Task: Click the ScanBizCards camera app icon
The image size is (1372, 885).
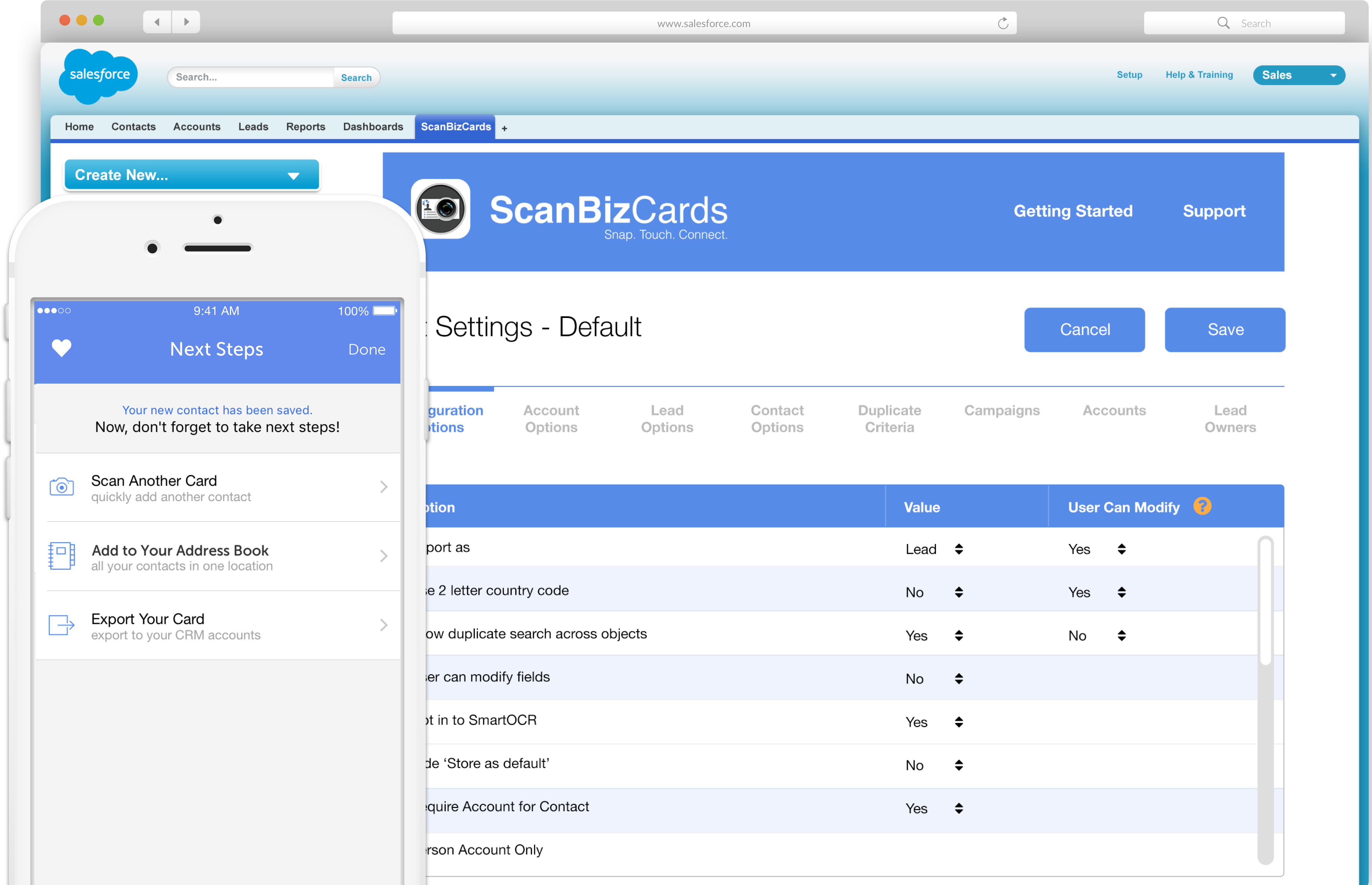Action: pyautogui.click(x=441, y=209)
